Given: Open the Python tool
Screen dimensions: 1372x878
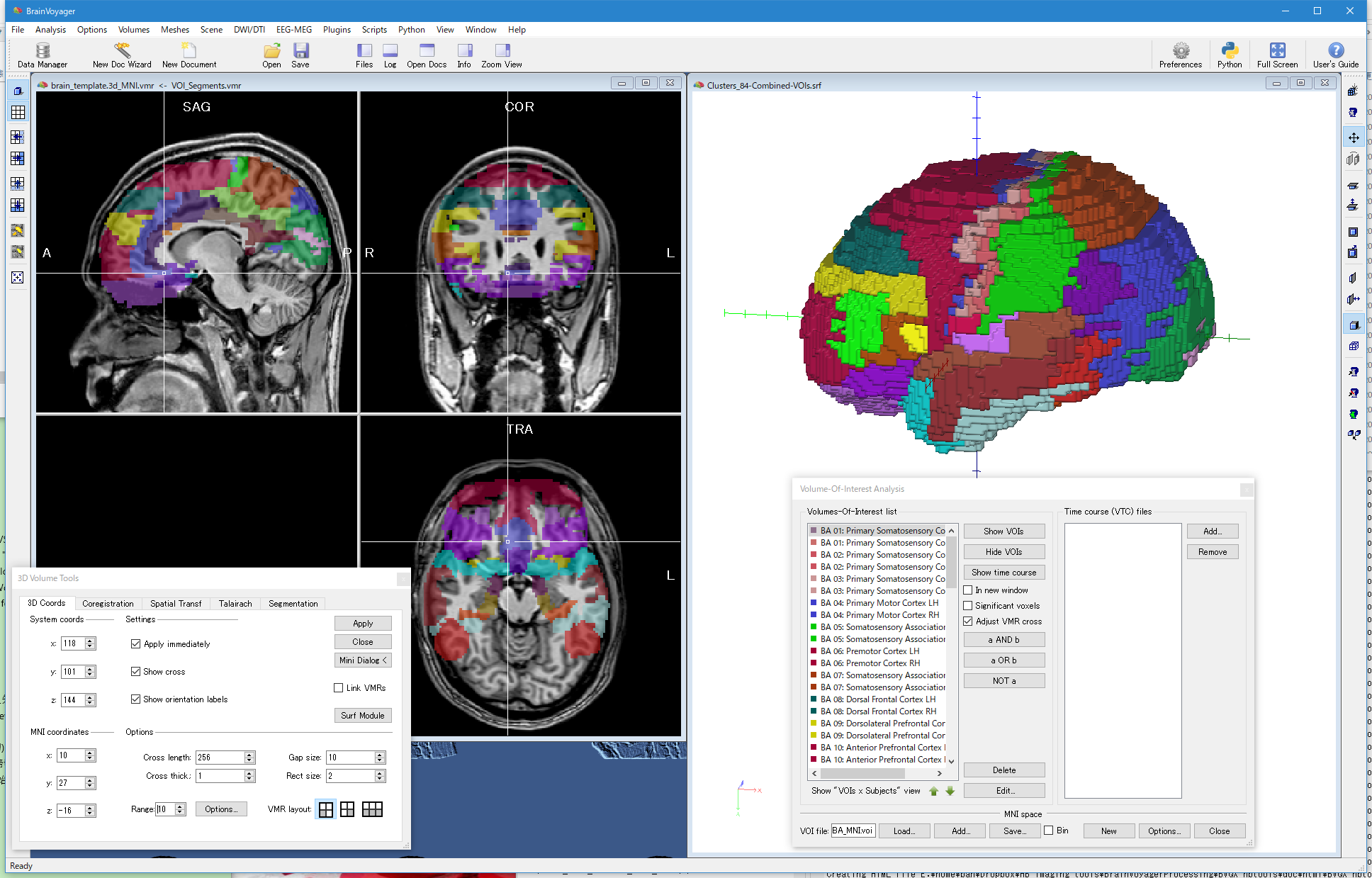Looking at the screenshot, I should pyautogui.click(x=1230, y=55).
